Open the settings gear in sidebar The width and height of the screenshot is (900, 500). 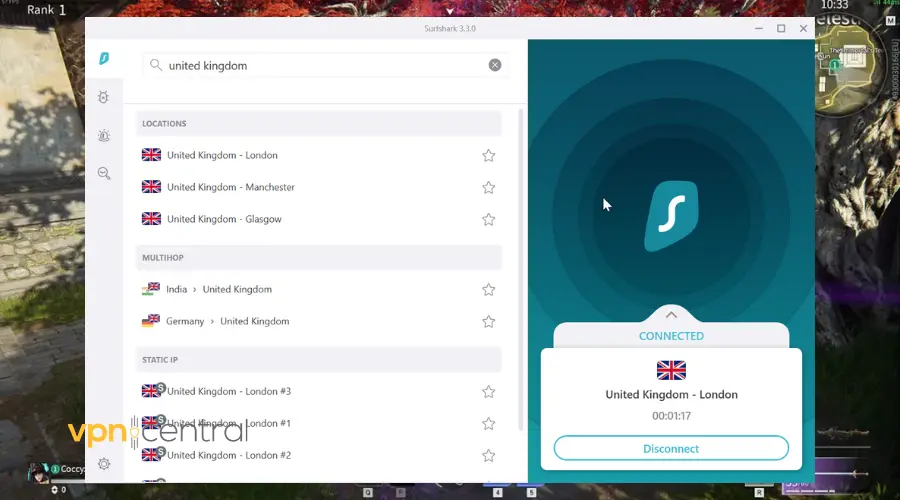pos(104,464)
